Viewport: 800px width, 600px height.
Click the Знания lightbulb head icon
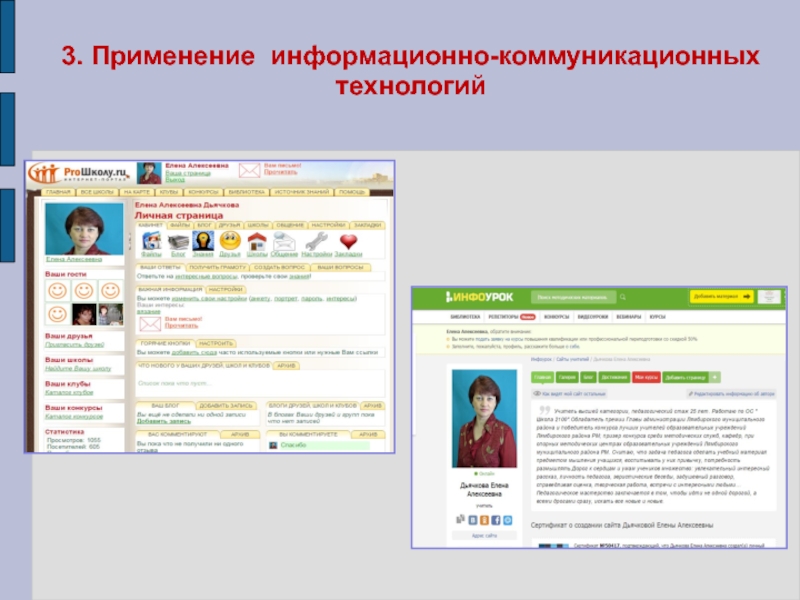203,241
